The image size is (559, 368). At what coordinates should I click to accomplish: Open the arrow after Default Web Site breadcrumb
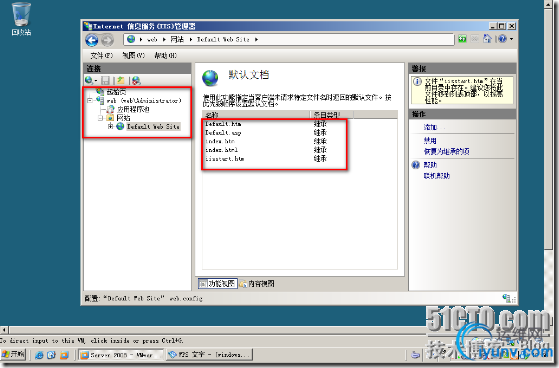click(256, 39)
